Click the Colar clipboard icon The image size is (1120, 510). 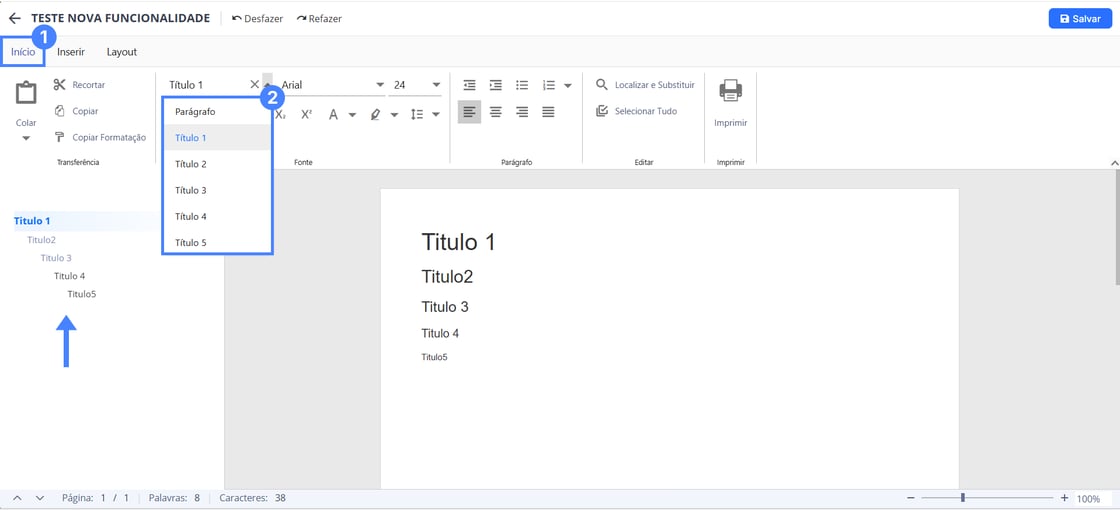26,93
